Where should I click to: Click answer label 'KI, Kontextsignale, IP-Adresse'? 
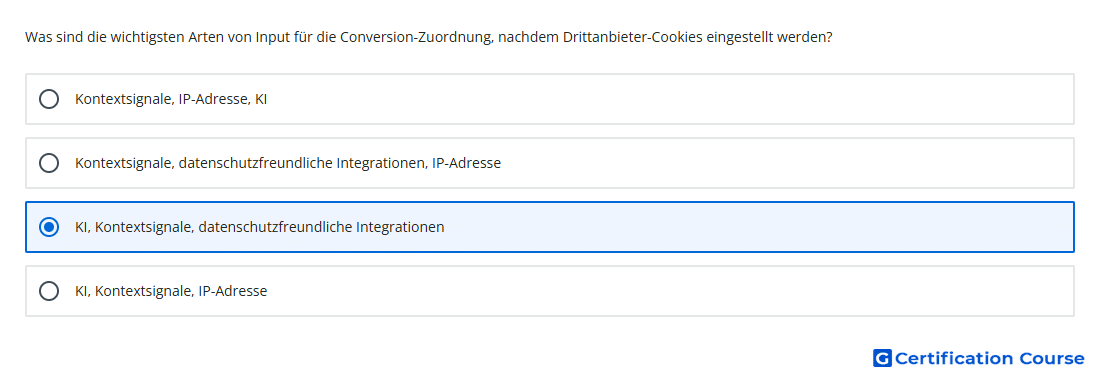click(x=171, y=291)
